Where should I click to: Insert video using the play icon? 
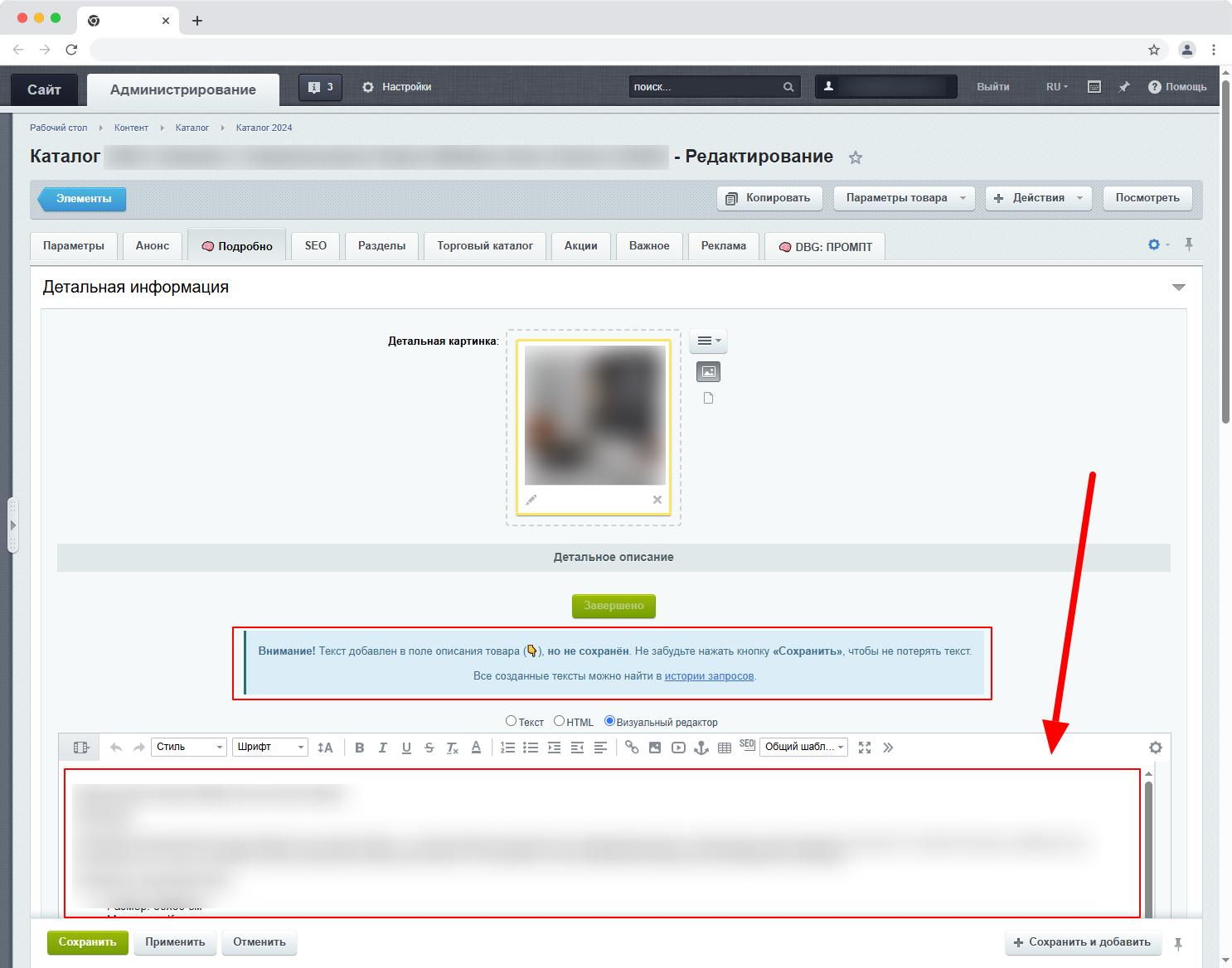[678, 748]
